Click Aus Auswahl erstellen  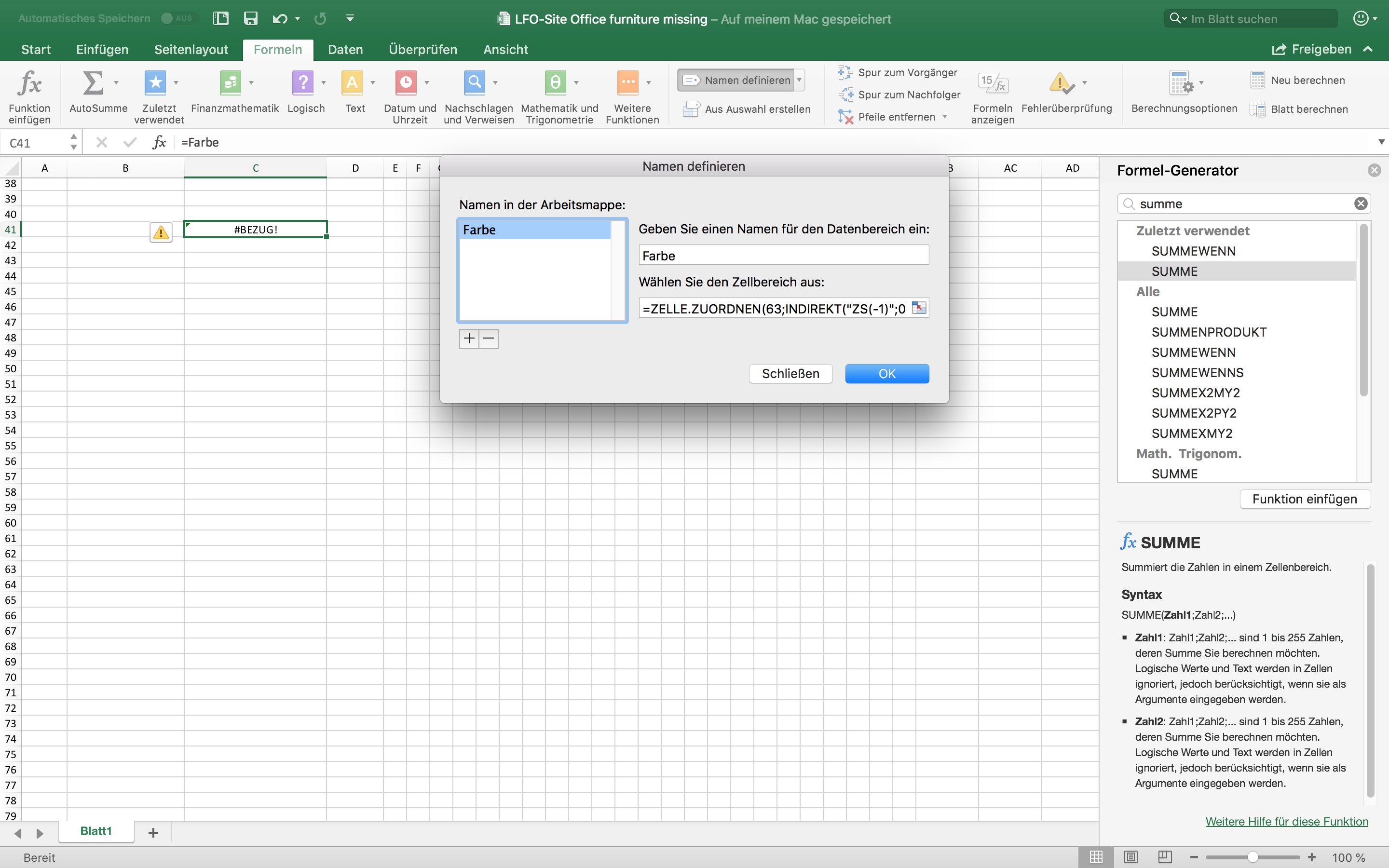point(747,109)
